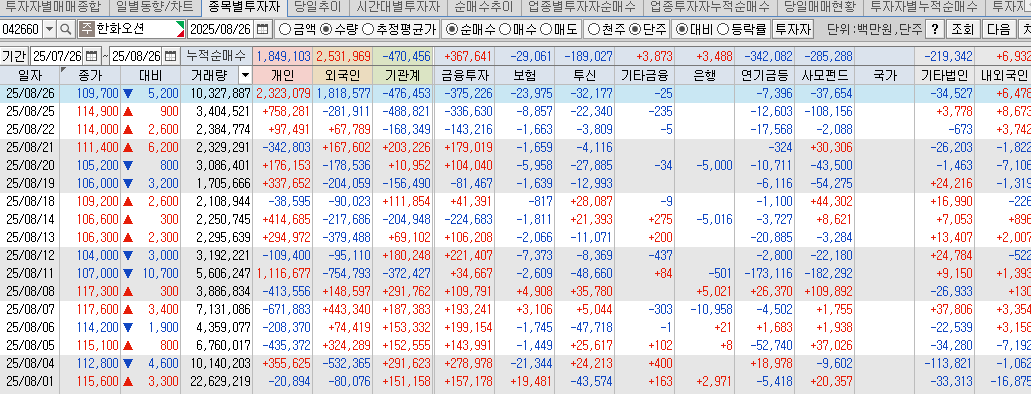The width and height of the screenshot is (1031, 394).
Task: Select the 등락률 radio button
Action: tap(723, 30)
